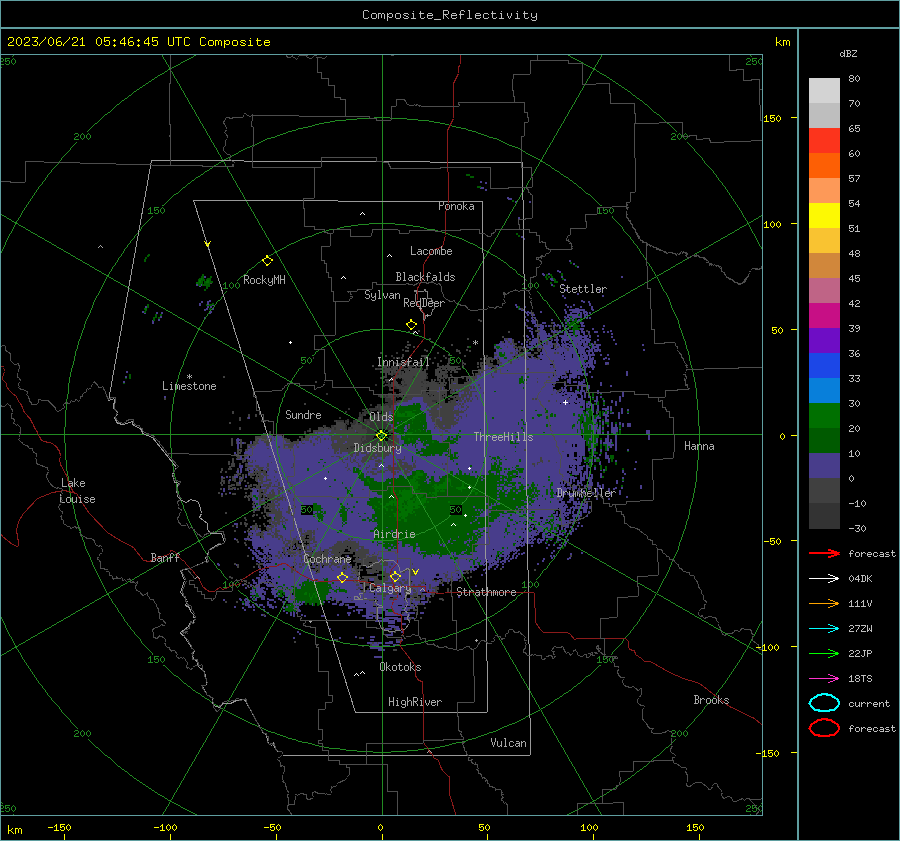900x841 pixels.
Task: Click the Hanna town label
Action: pyautogui.click(x=699, y=446)
